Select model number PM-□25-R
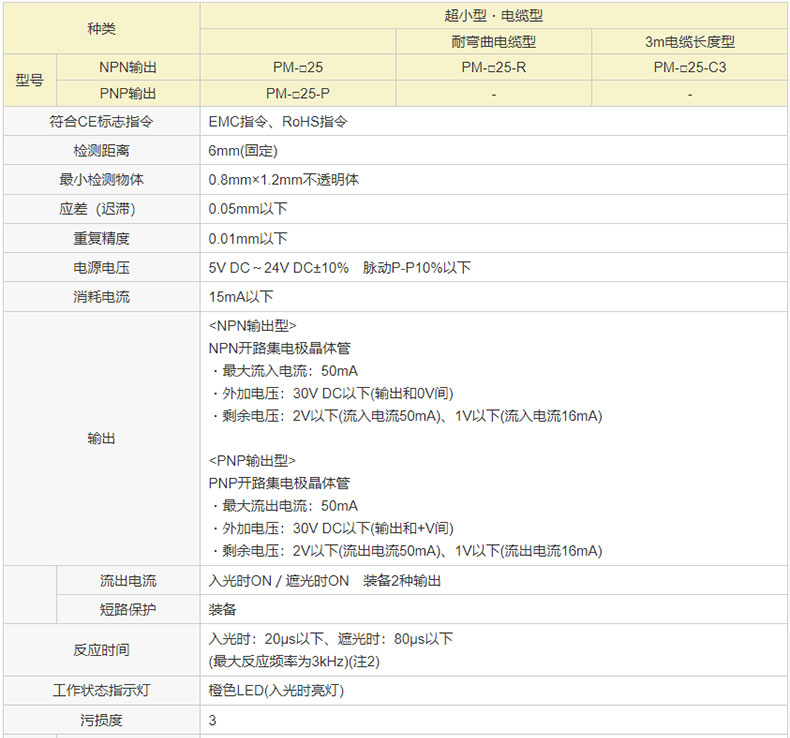The height and width of the screenshot is (738, 790). [x=494, y=68]
